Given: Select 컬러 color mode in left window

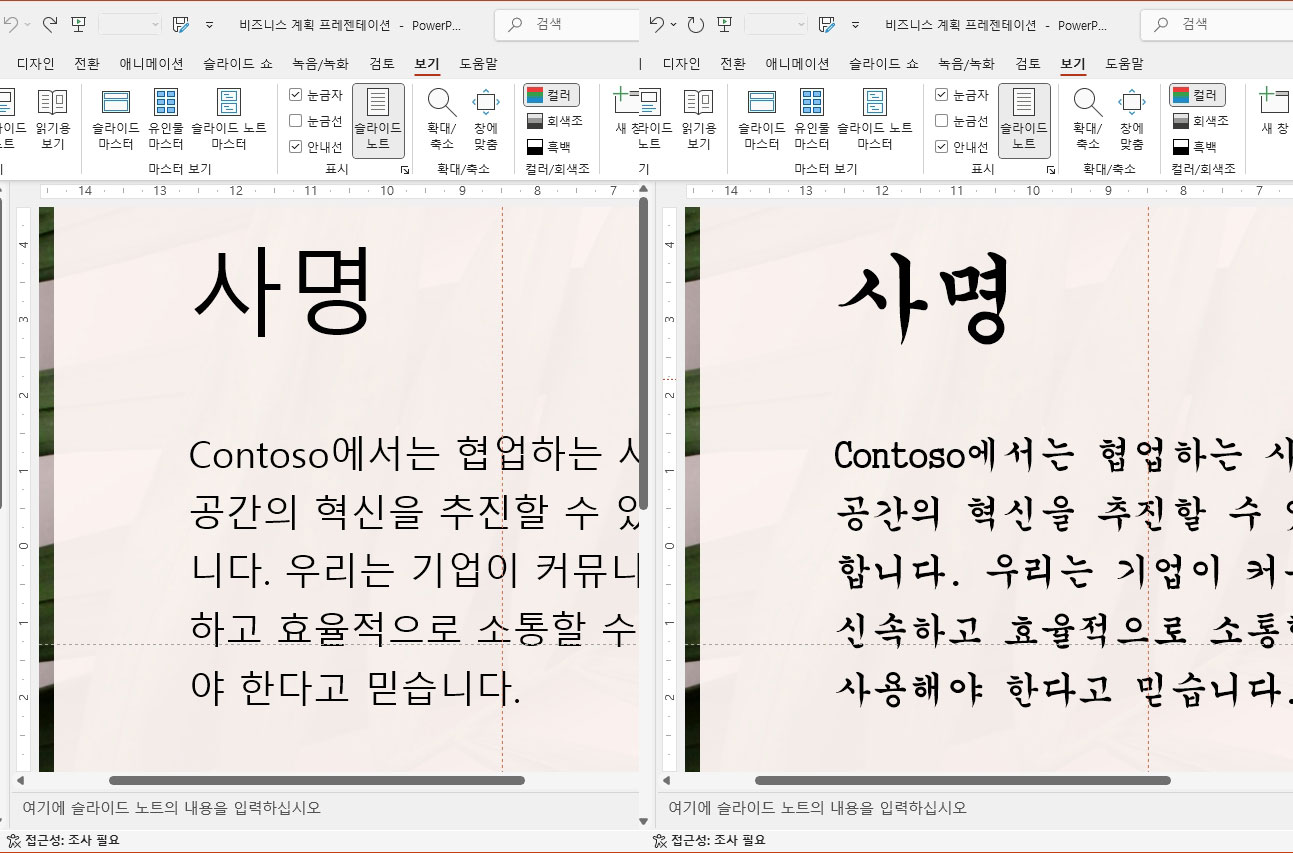Looking at the screenshot, I should click(x=552, y=95).
